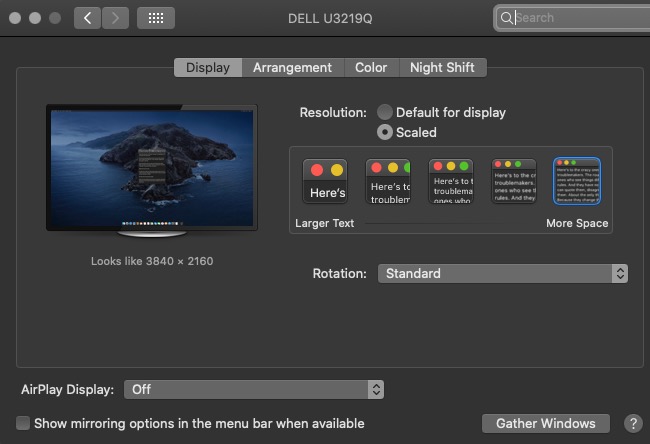Open the Night Shift tab
Viewport: 650px width, 444px height.
[x=442, y=68]
